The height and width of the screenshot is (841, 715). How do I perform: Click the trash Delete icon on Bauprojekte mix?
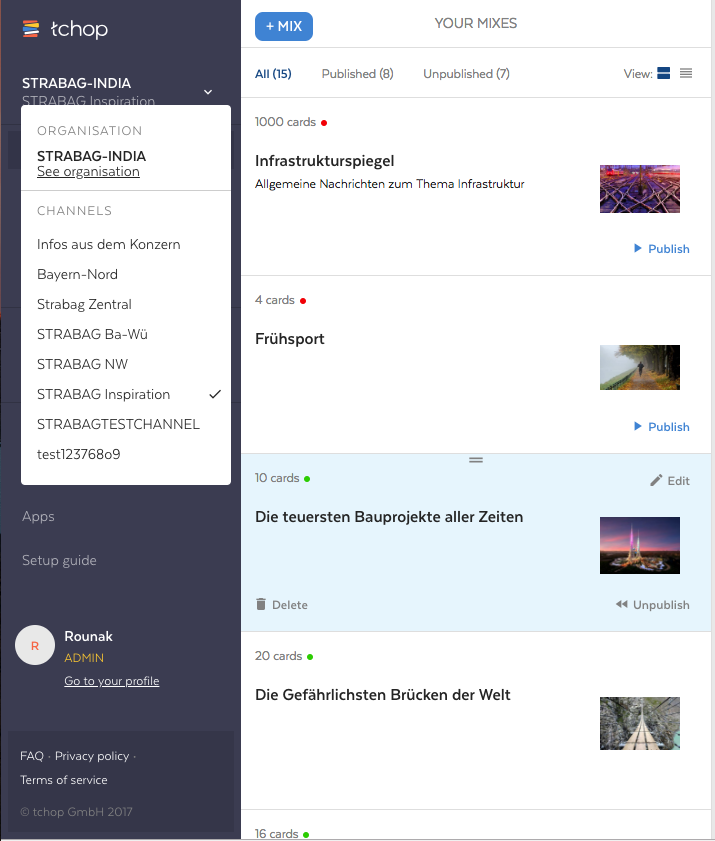[x=261, y=604]
